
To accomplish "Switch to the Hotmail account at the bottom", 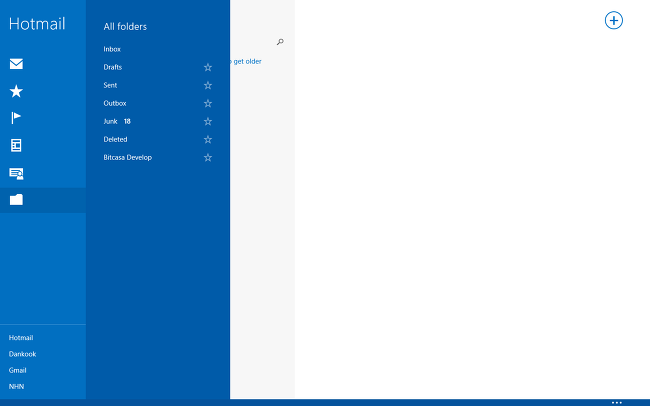I will tap(21, 338).
